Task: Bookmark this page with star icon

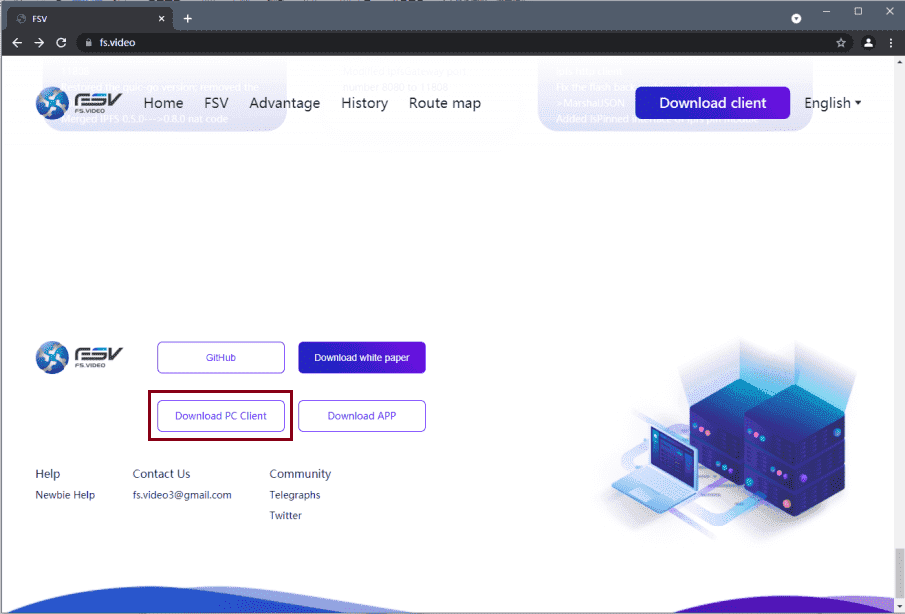Action: (841, 43)
